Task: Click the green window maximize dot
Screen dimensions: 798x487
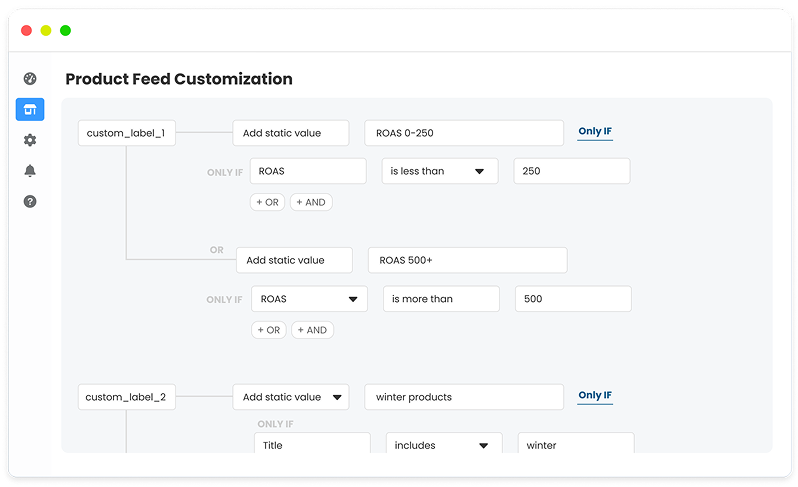Action: [x=65, y=31]
